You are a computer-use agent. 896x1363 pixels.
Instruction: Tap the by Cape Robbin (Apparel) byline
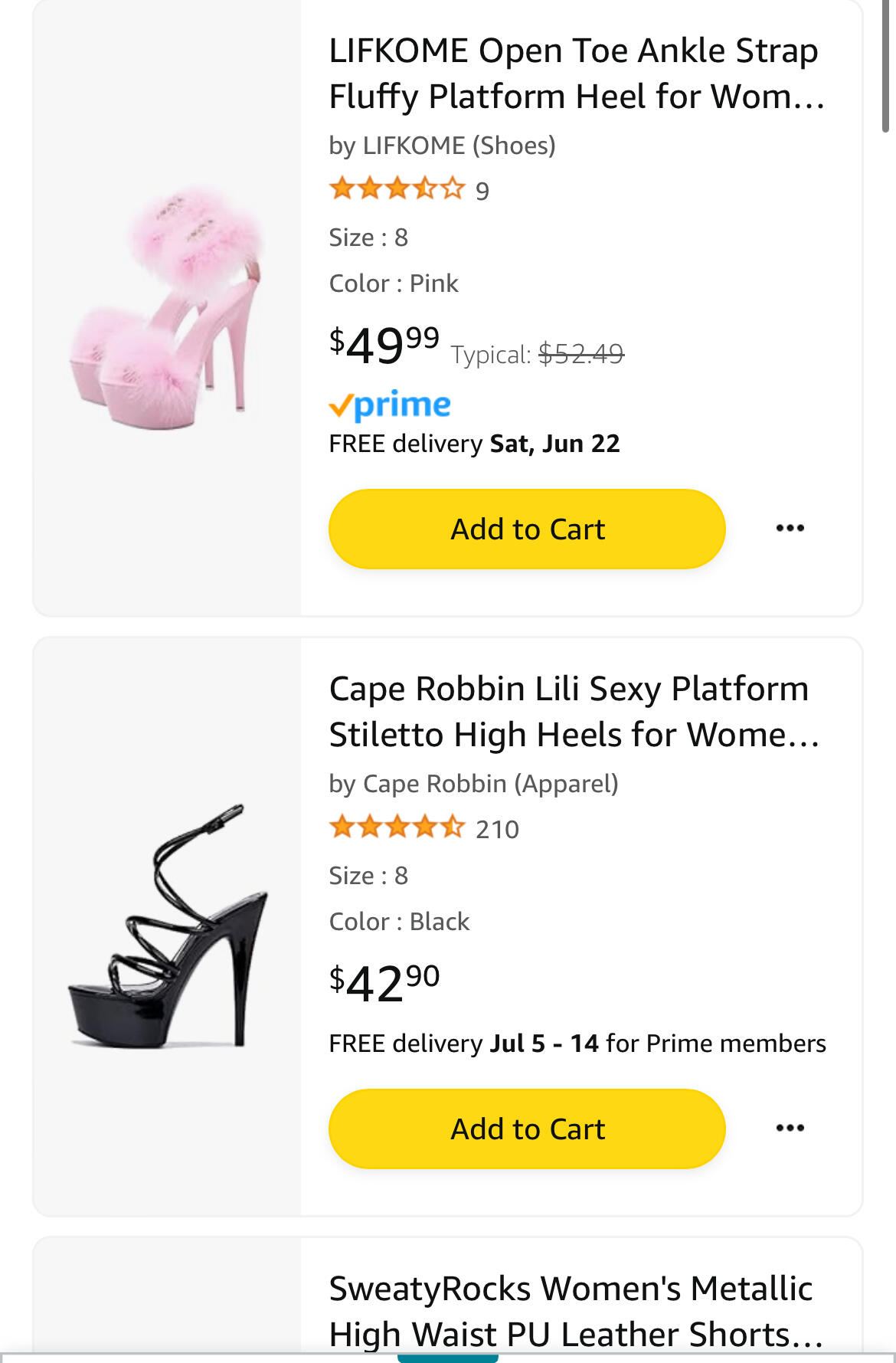[473, 784]
